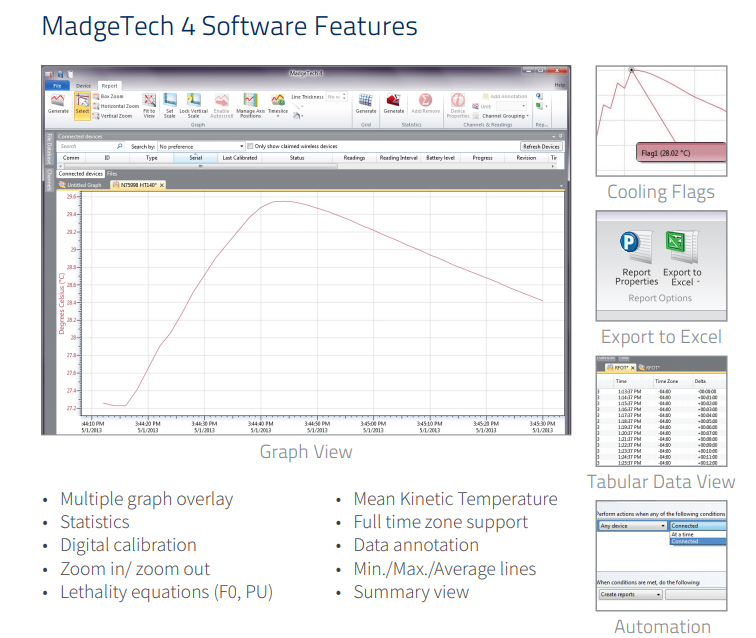Viewport: 756px width, 638px height.
Task: Click the line style icon below Line Thickness
Action: coord(297,107)
